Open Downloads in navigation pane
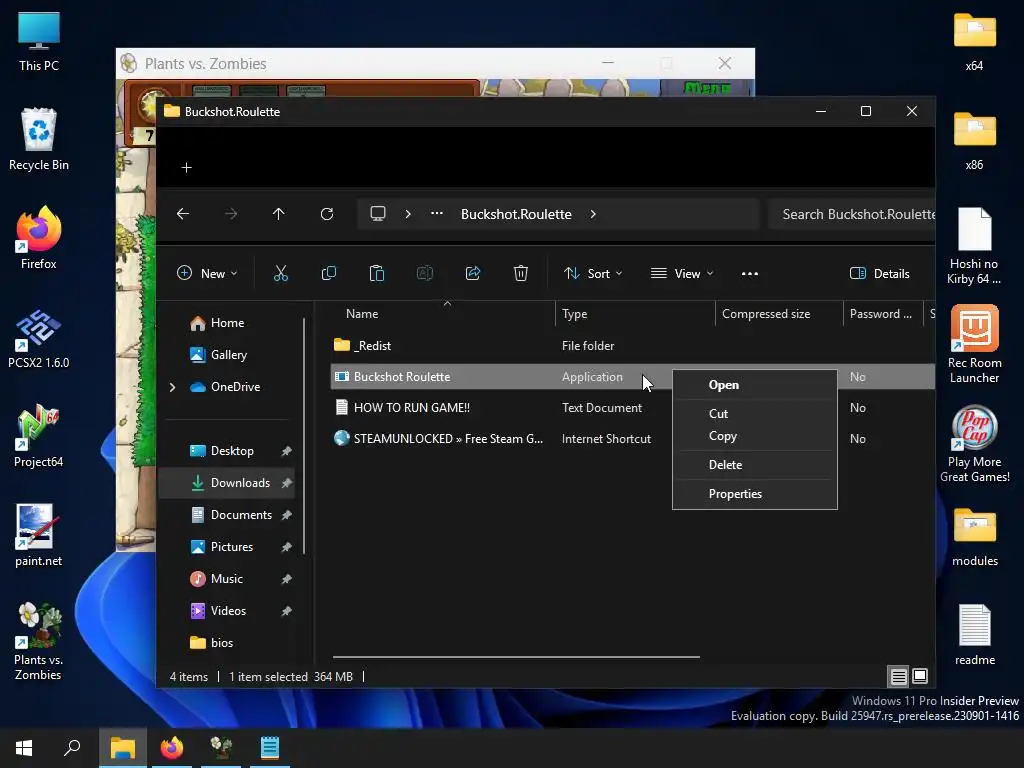Screen dimensions: 1024x768 coord(227,483)
